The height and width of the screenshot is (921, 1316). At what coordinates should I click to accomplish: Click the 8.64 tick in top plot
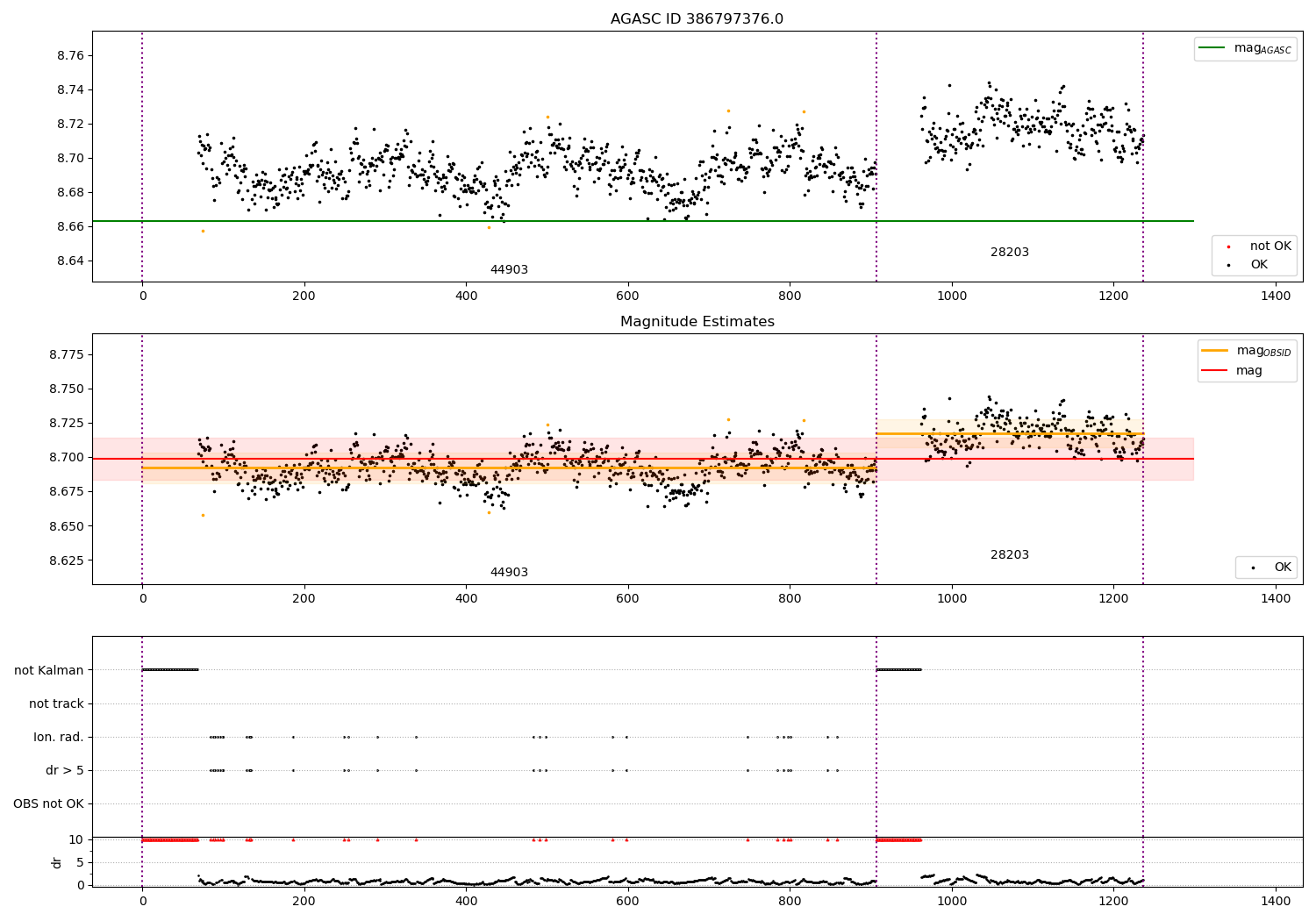pos(71,261)
